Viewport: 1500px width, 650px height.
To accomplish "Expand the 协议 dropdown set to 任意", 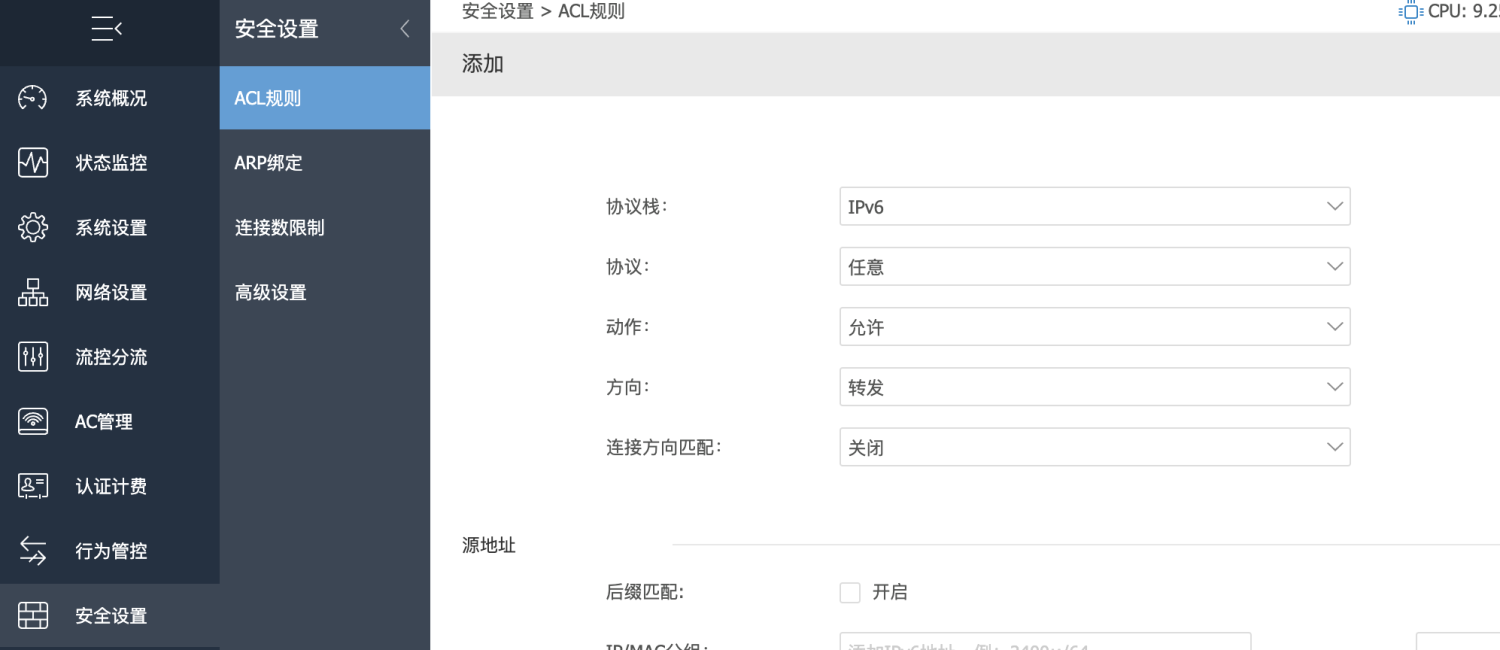I will pos(1094,267).
